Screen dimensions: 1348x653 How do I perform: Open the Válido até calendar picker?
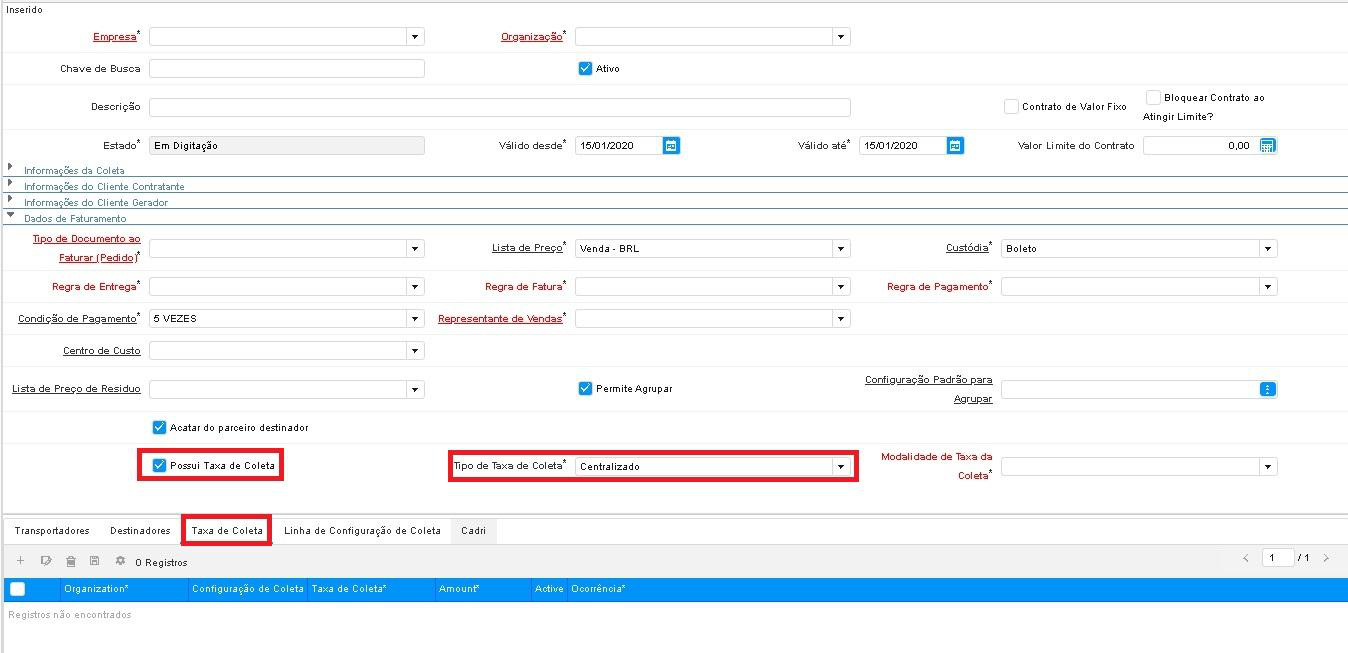[955, 146]
